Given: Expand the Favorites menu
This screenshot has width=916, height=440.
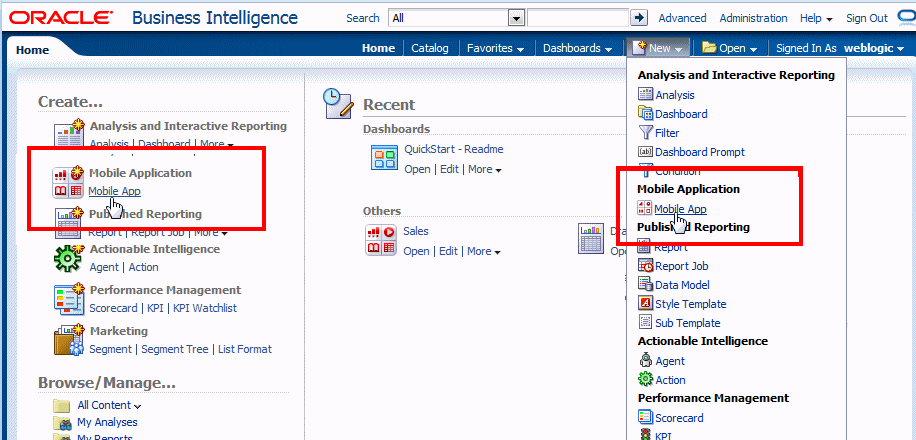Looking at the screenshot, I should (x=495, y=48).
